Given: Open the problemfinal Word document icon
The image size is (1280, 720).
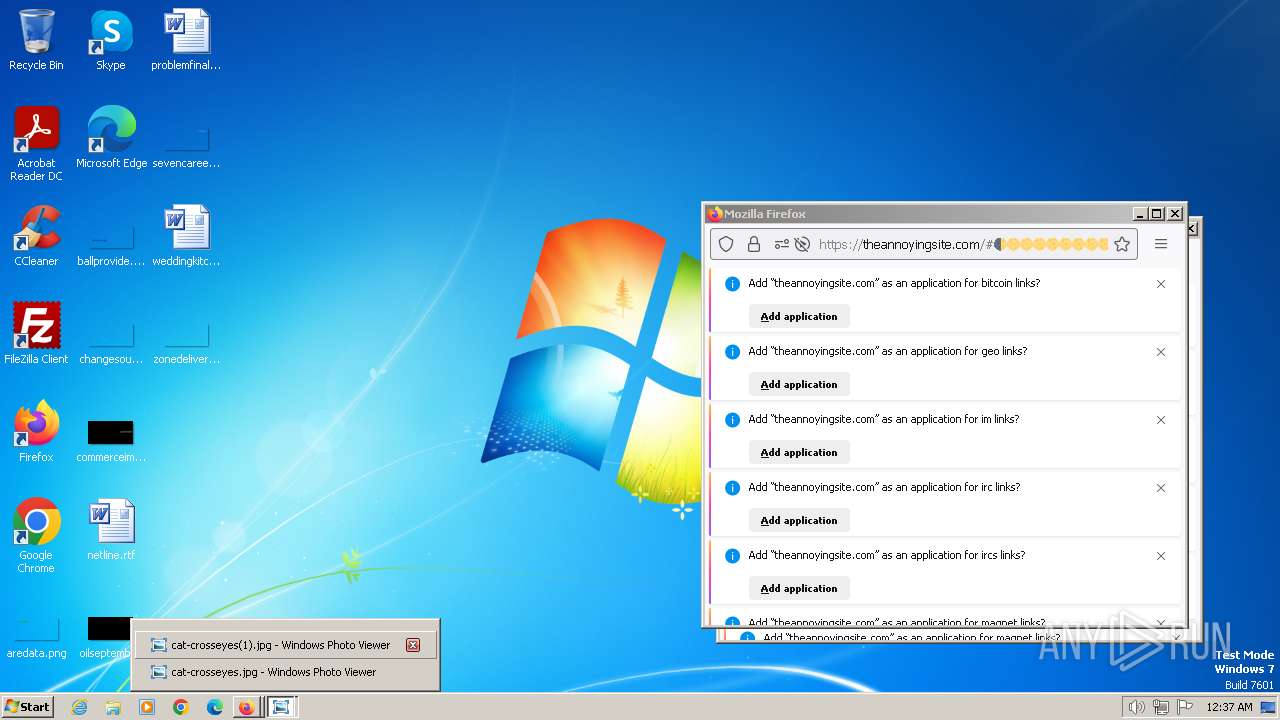Looking at the screenshot, I should click(x=186, y=40).
